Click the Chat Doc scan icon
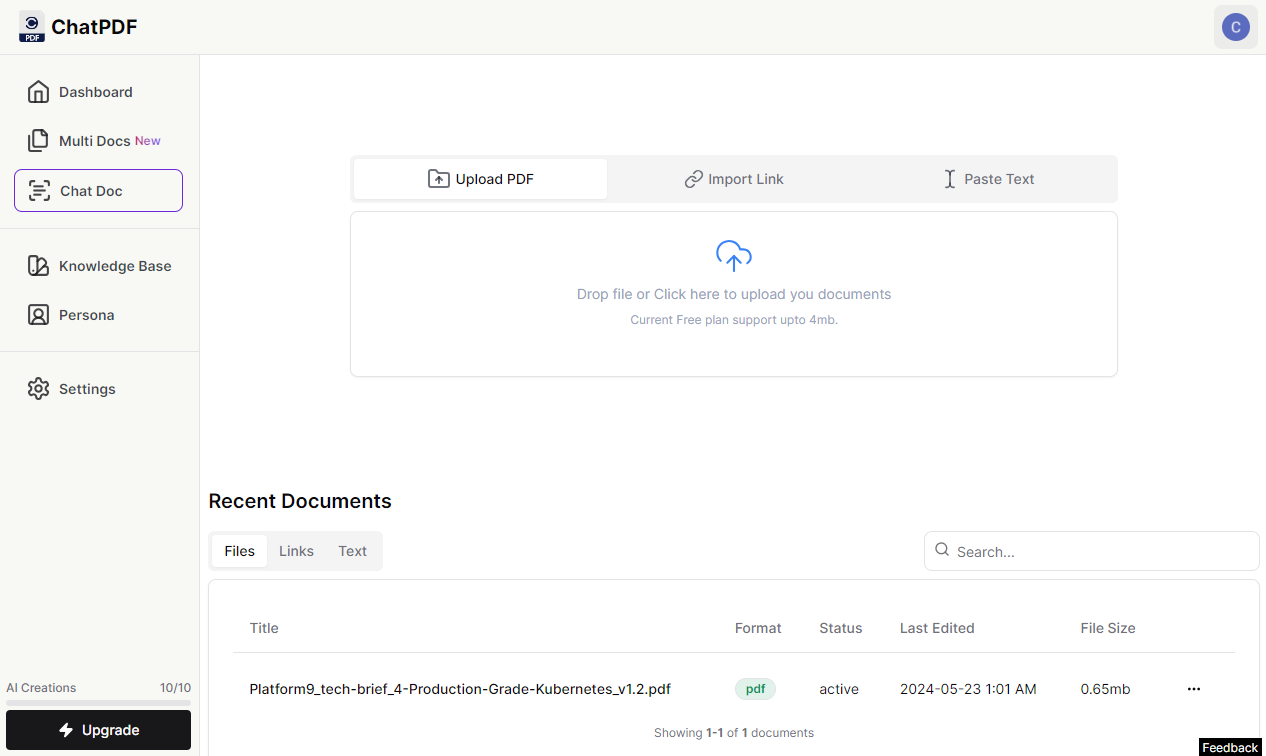The image size is (1266, 756). [x=39, y=191]
